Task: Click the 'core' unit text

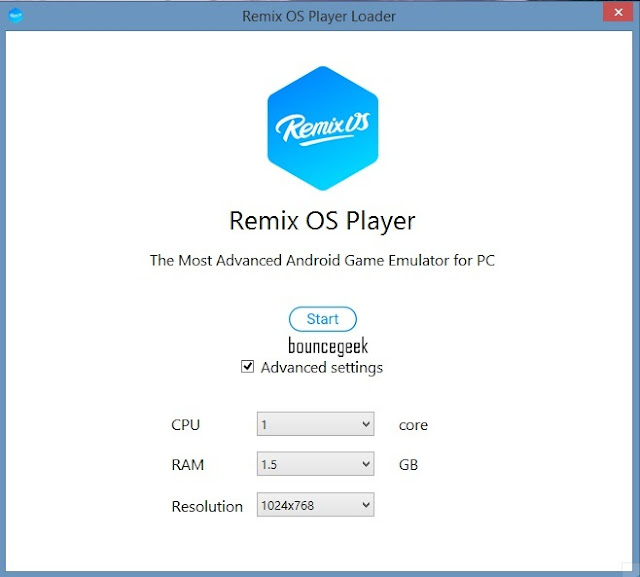Action: [413, 425]
